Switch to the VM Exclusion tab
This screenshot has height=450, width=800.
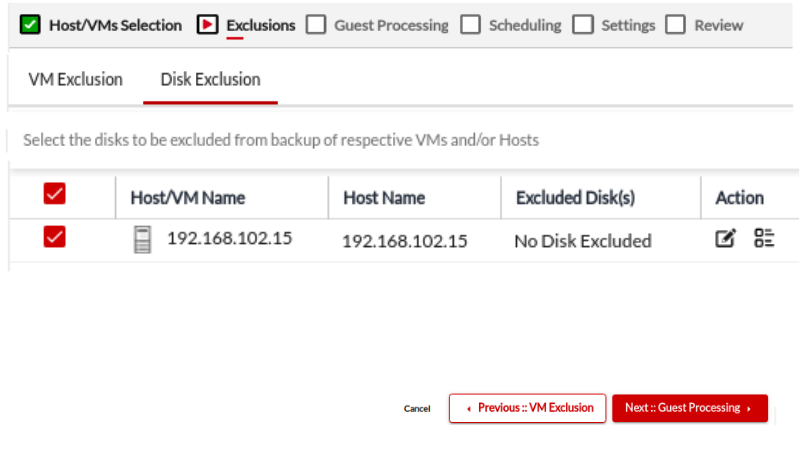75,80
